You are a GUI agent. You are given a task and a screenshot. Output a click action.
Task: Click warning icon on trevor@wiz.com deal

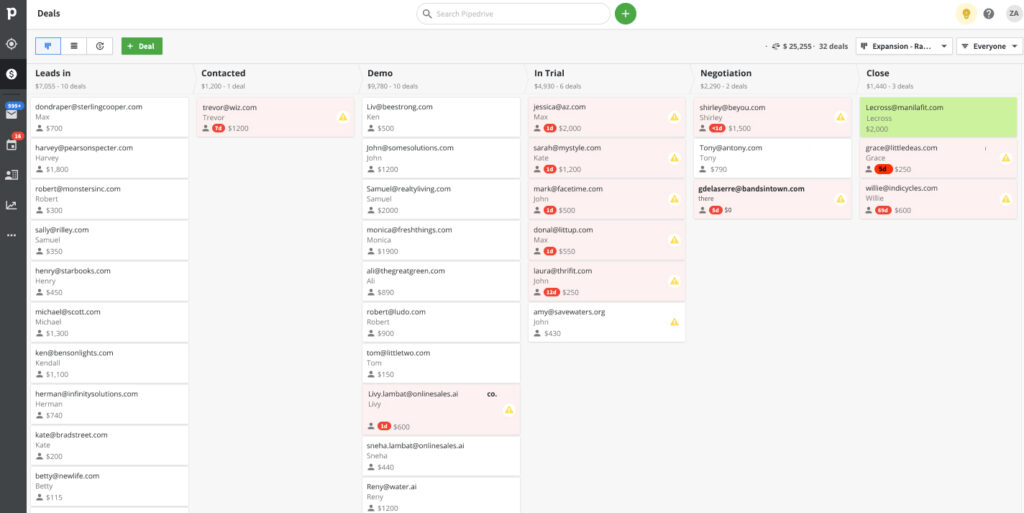343,117
